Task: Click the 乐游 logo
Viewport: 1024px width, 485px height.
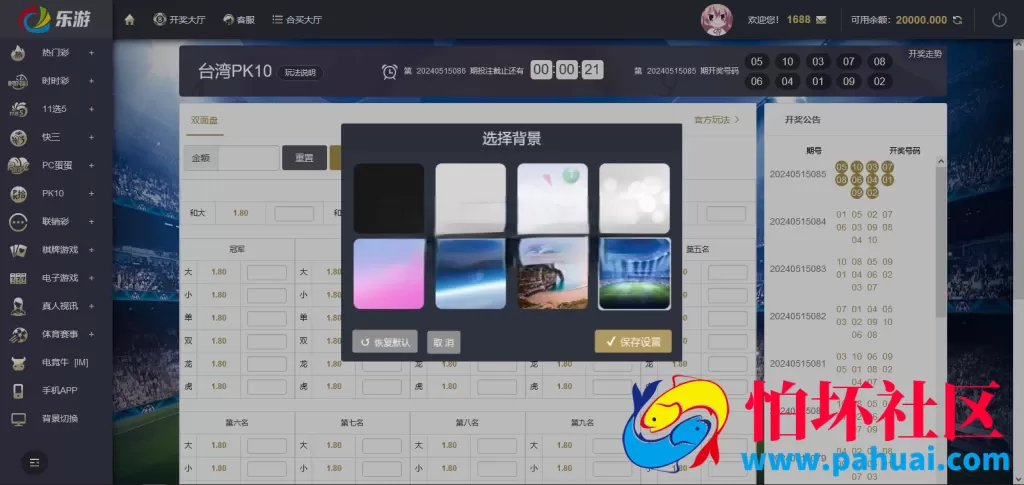Action: 55,18
